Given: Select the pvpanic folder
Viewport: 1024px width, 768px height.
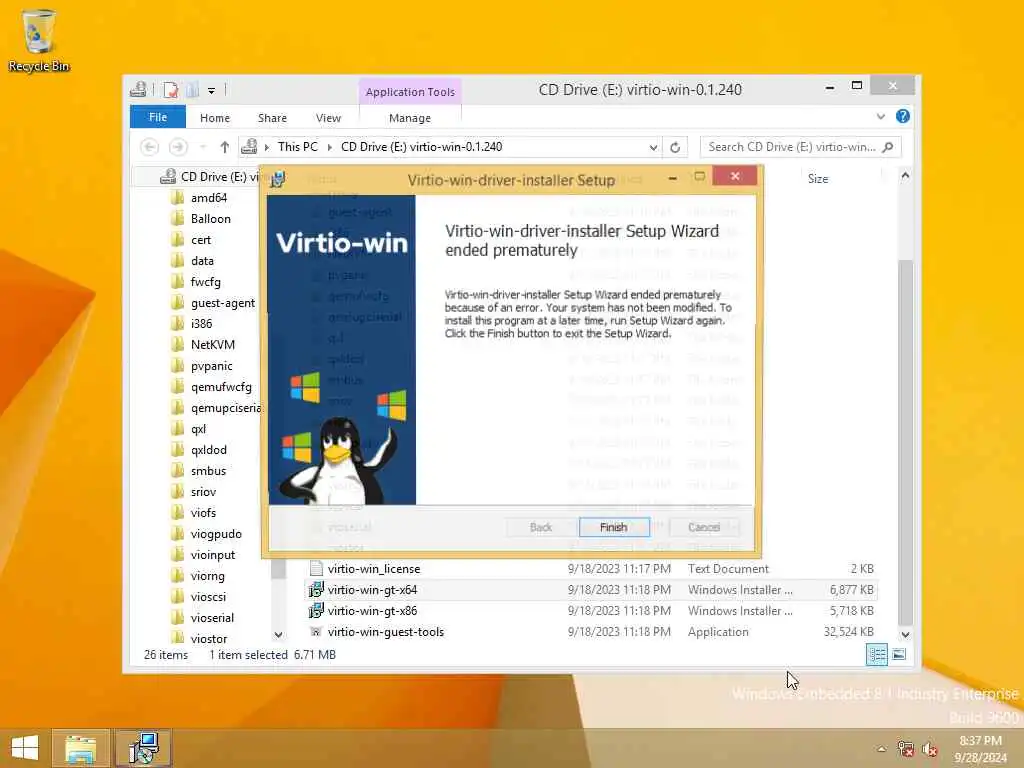Looking at the screenshot, I should point(212,366).
